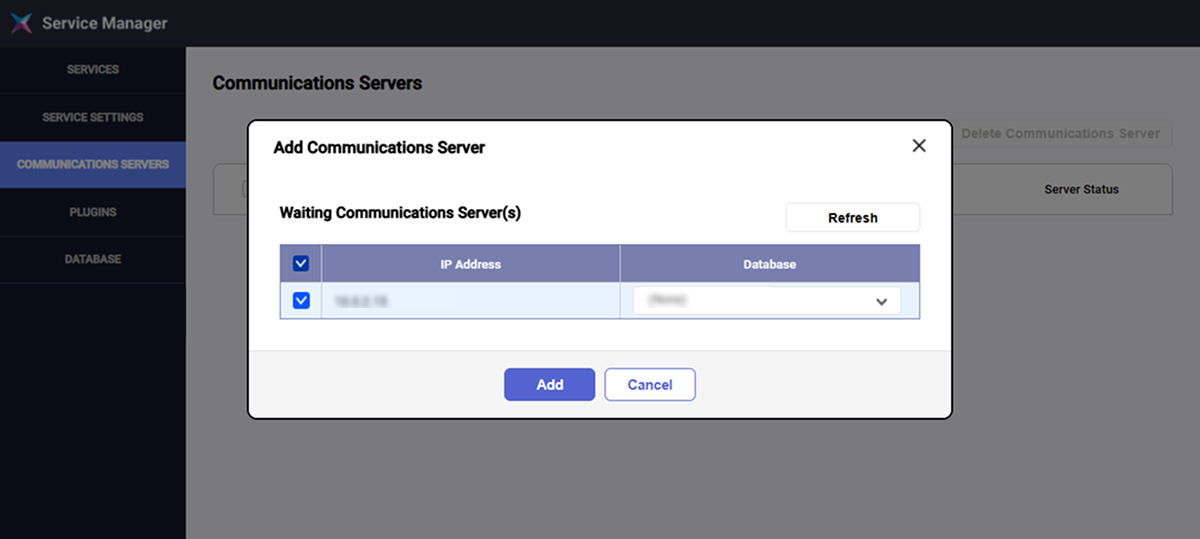Click the IP Address column header
1200x539 pixels.
coord(470,265)
